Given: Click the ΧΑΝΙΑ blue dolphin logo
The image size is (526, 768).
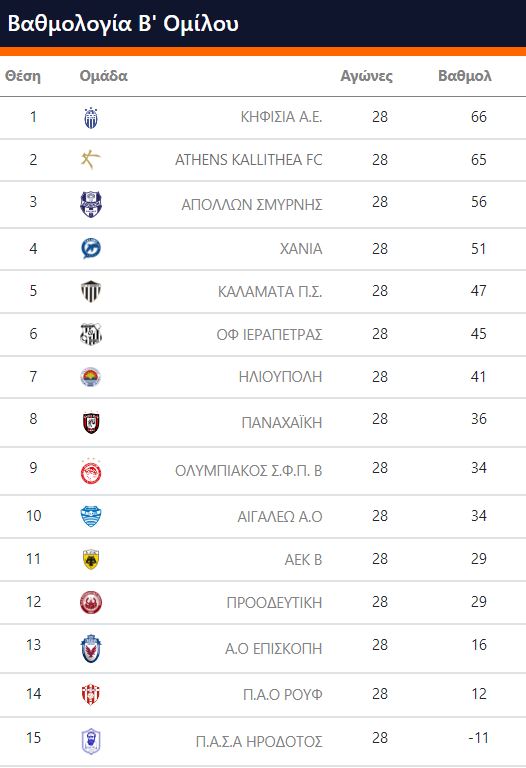Looking at the screenshot, I should coord(91,248).
